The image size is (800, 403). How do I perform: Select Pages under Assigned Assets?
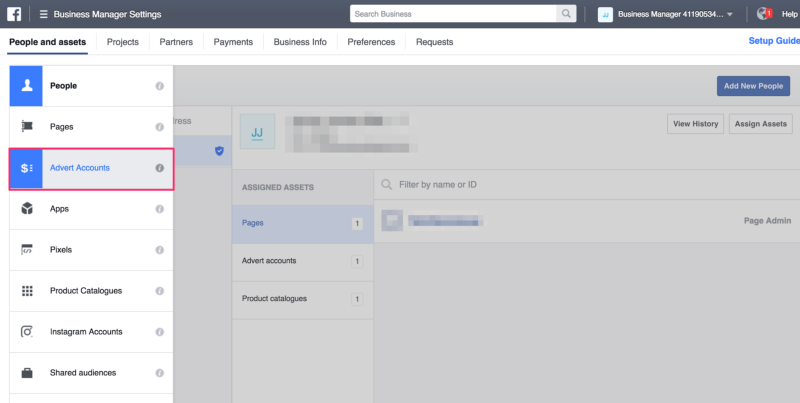coord(303,223)
